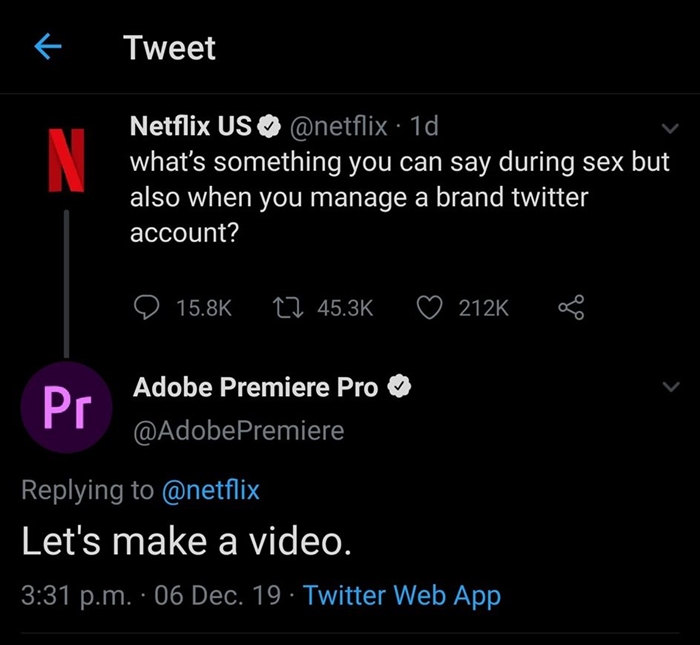700x645 pixels.
Task: Open the Adobe Premiere Pro avatar
Action: (67, 408)
